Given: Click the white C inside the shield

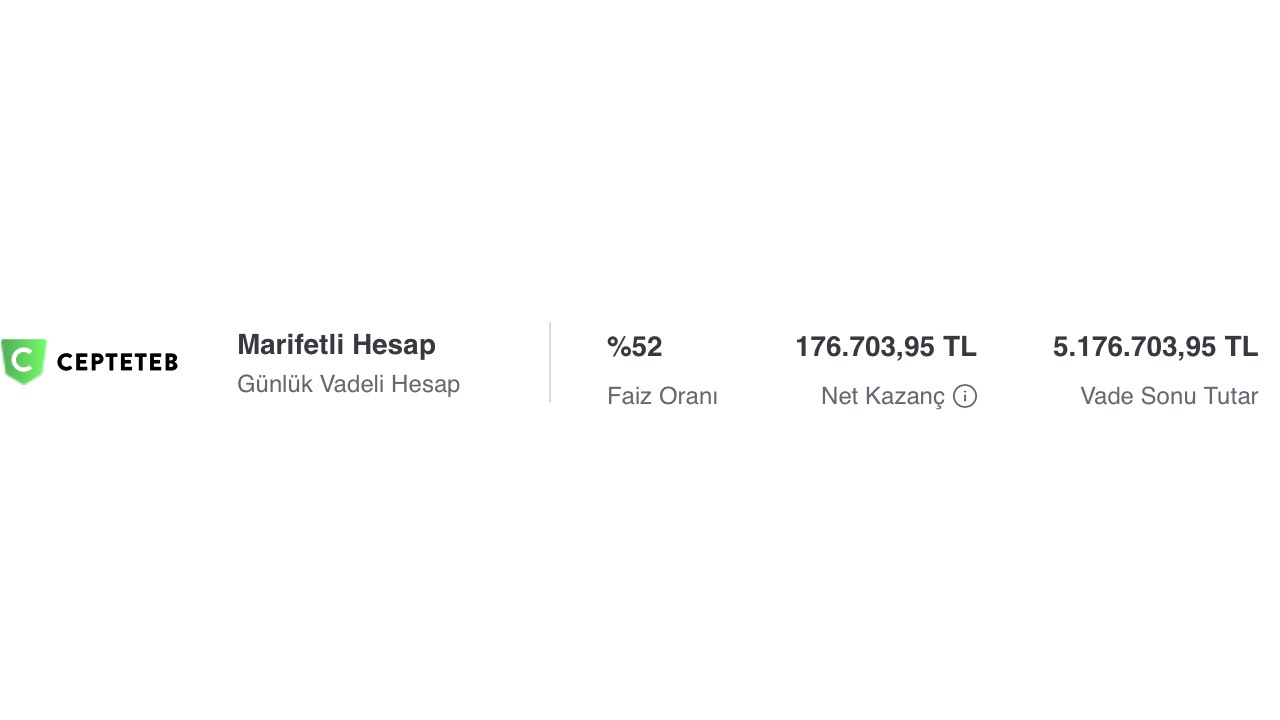Looking at the screenshot, I should (x=23, y=360).
